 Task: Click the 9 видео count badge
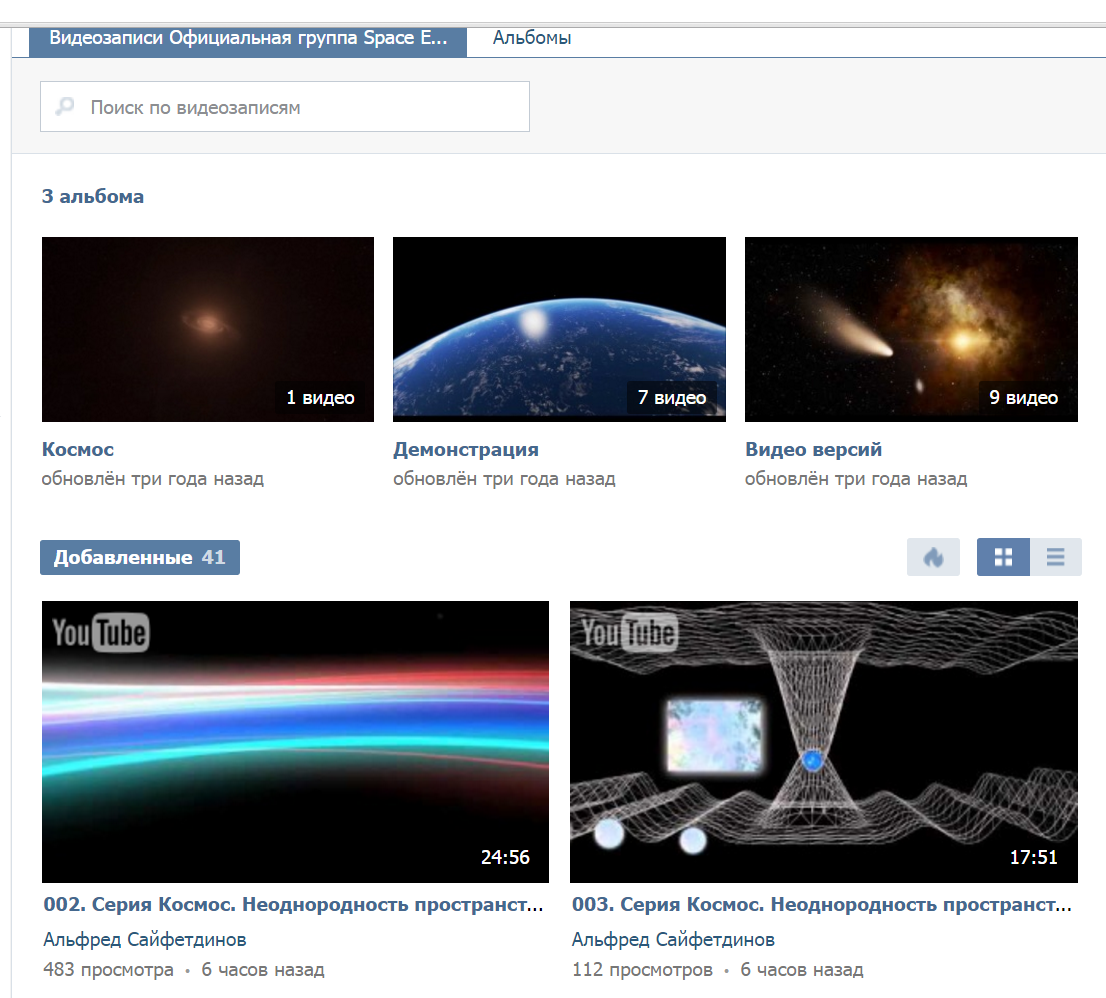click(x=1023, y=398)
